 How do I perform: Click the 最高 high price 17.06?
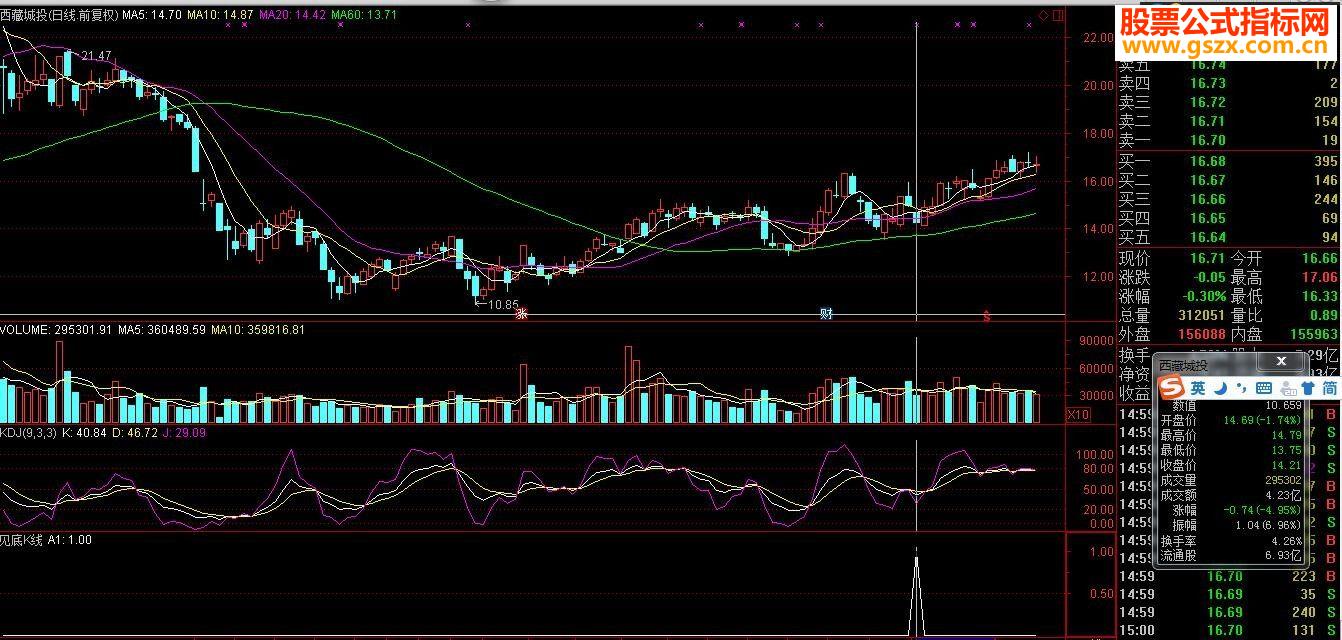point(1319,277)
